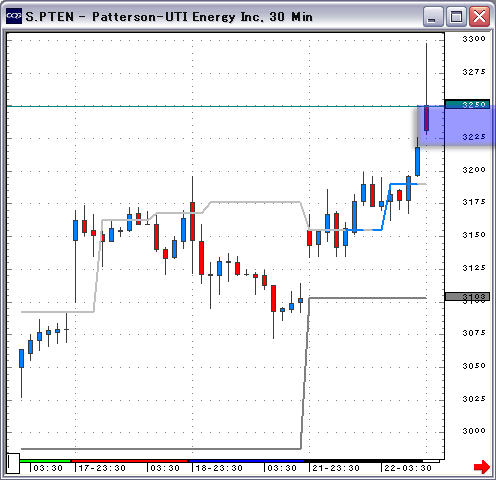Maximize the Patterson-UTI chart window
496x480 pixels.
[x=456, y=16]
